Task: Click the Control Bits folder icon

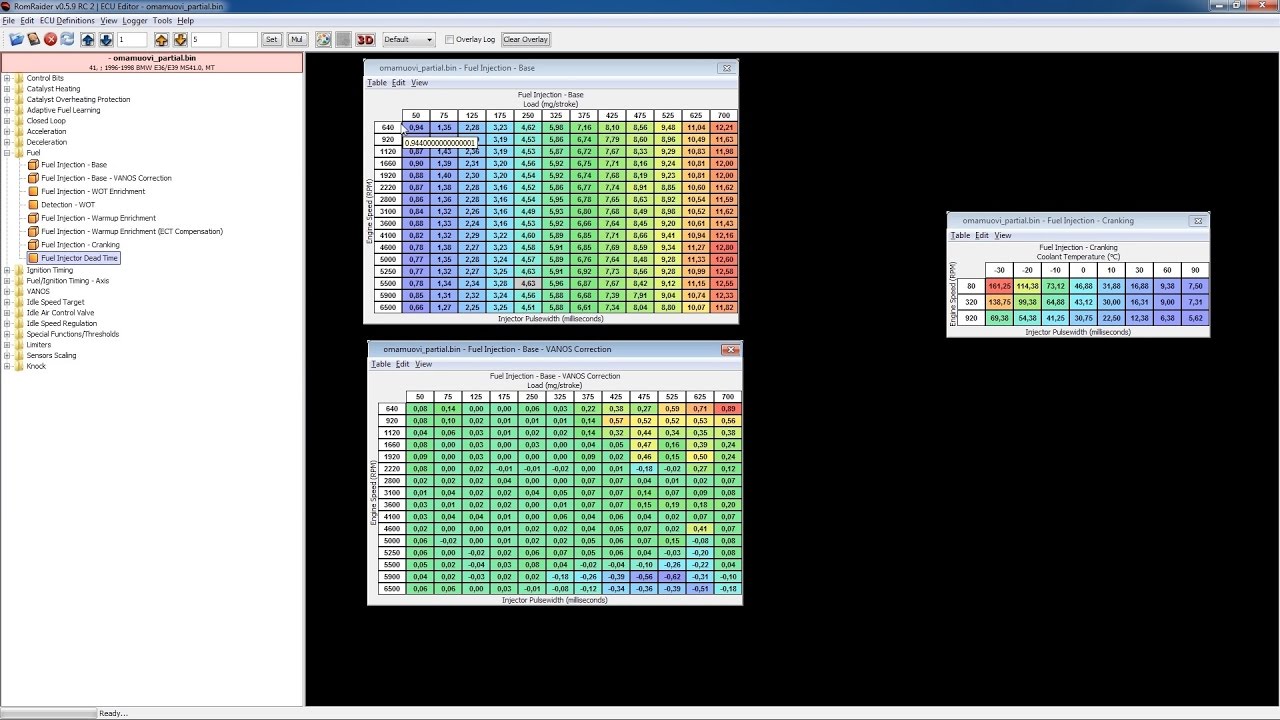Action: point(18,78)
